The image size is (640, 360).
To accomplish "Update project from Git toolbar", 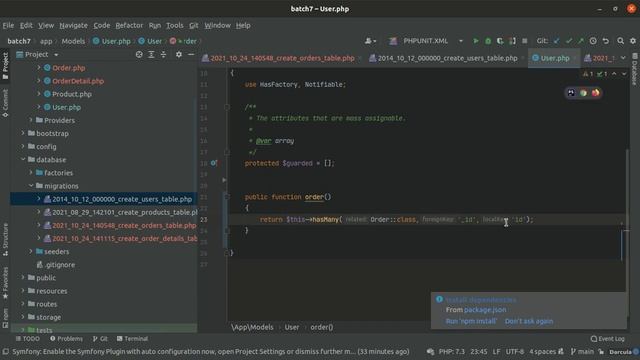I will (556, 41).
